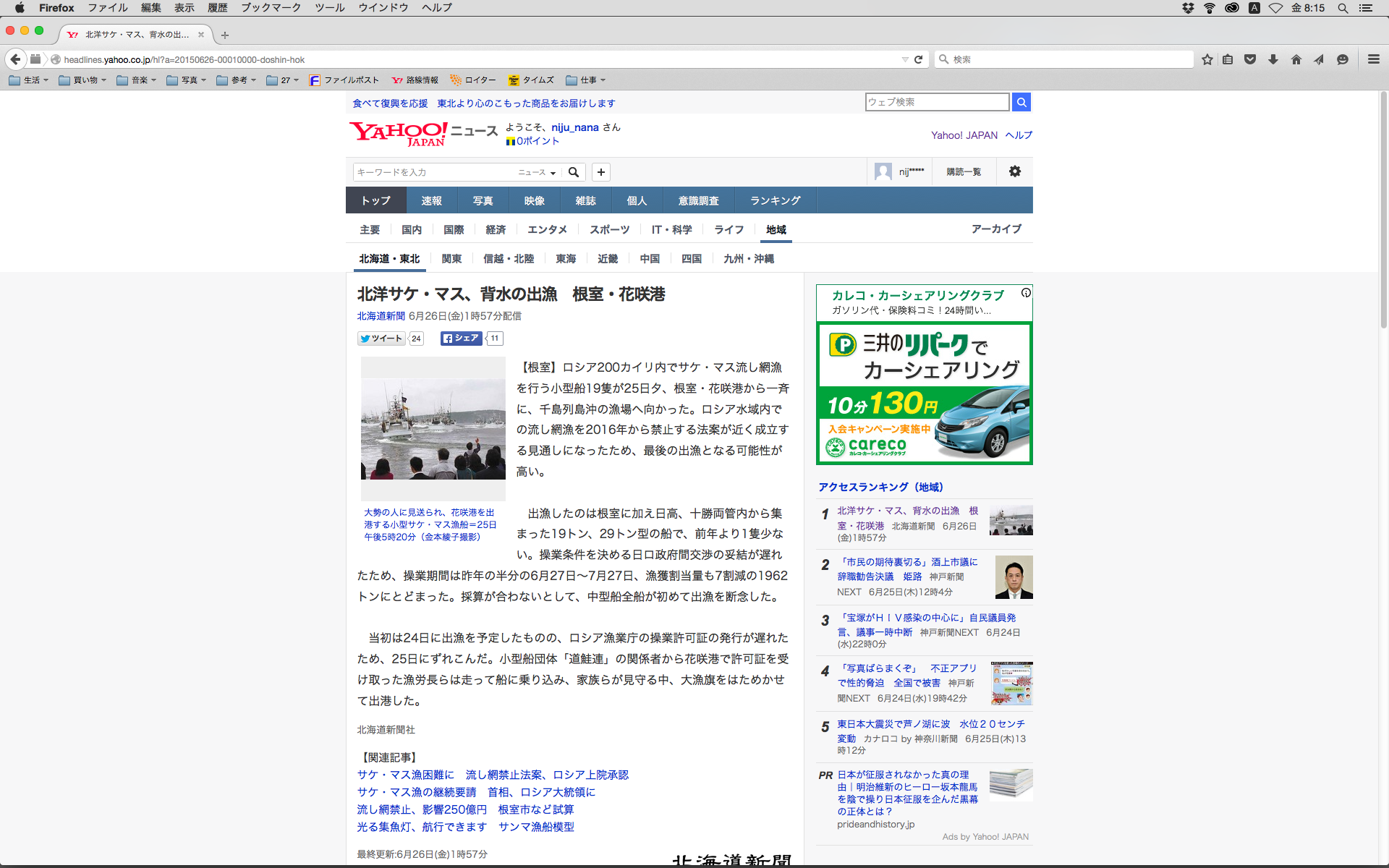Share the article on Facebook
Screen dimensions: 1389x868
tap(461, 339)
